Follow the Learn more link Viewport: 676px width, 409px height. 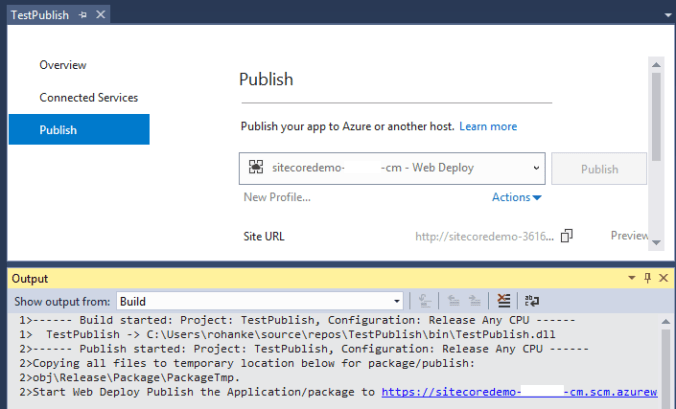tap(488, 126)
